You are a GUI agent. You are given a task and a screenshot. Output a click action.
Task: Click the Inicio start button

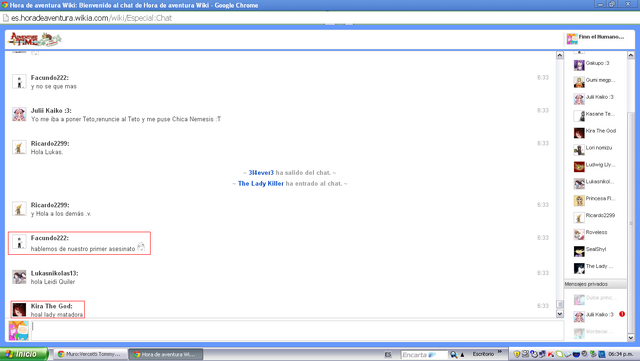tap(24, 354)
